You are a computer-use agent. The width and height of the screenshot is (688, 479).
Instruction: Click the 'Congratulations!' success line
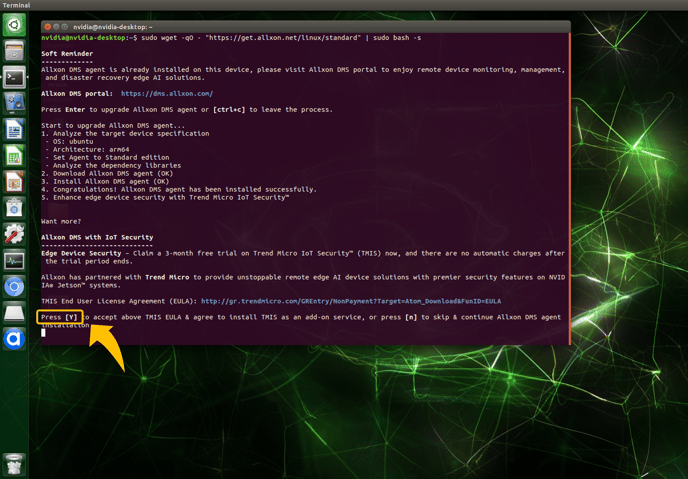point(179,189)
